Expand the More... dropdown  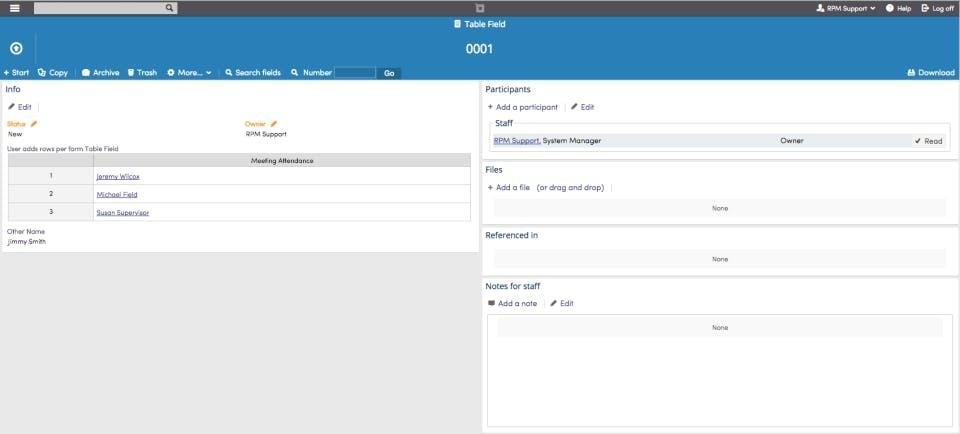point(189,72)
